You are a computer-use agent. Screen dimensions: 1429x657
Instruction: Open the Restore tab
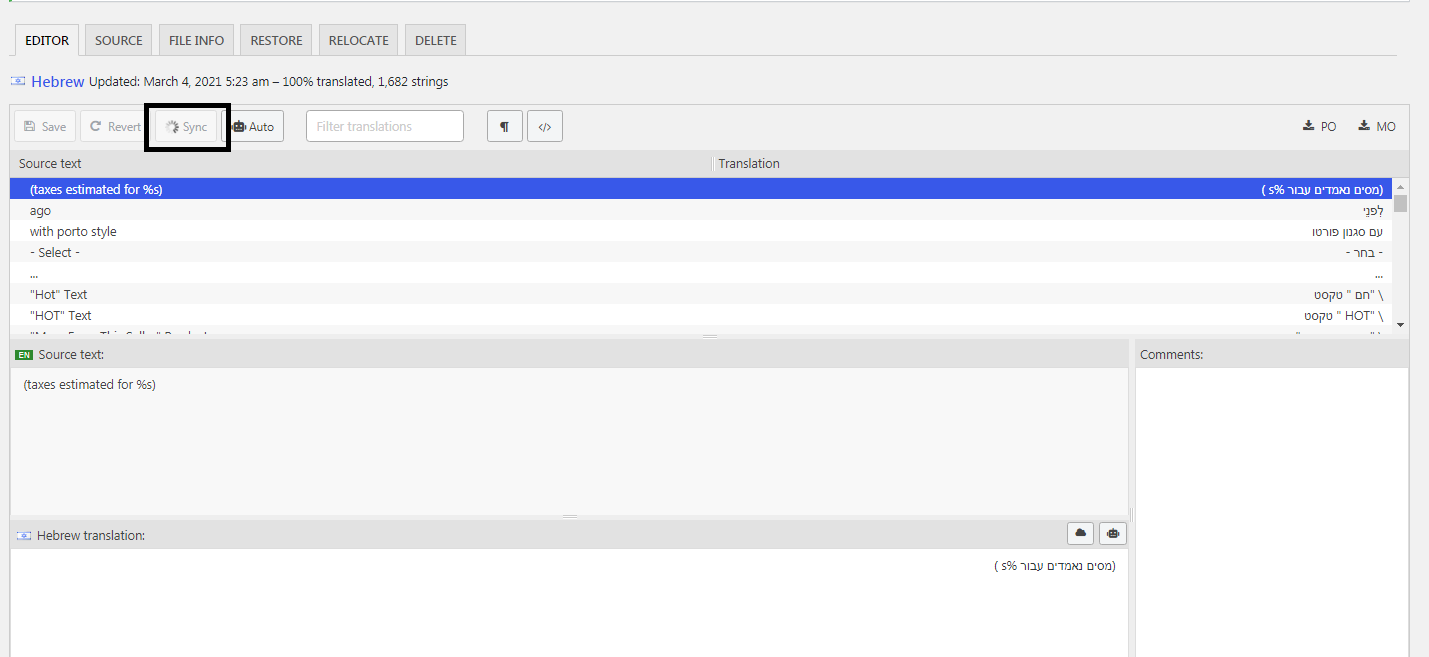pyautogui.click(x=276, y=40)
